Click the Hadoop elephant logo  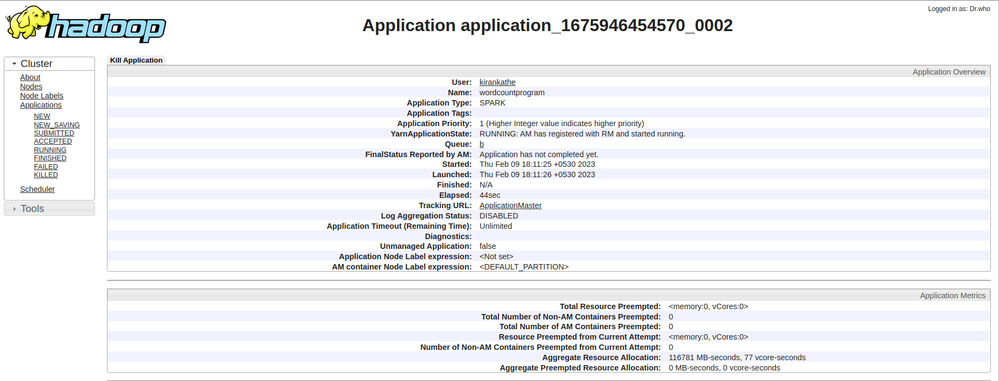click(86, 24)
